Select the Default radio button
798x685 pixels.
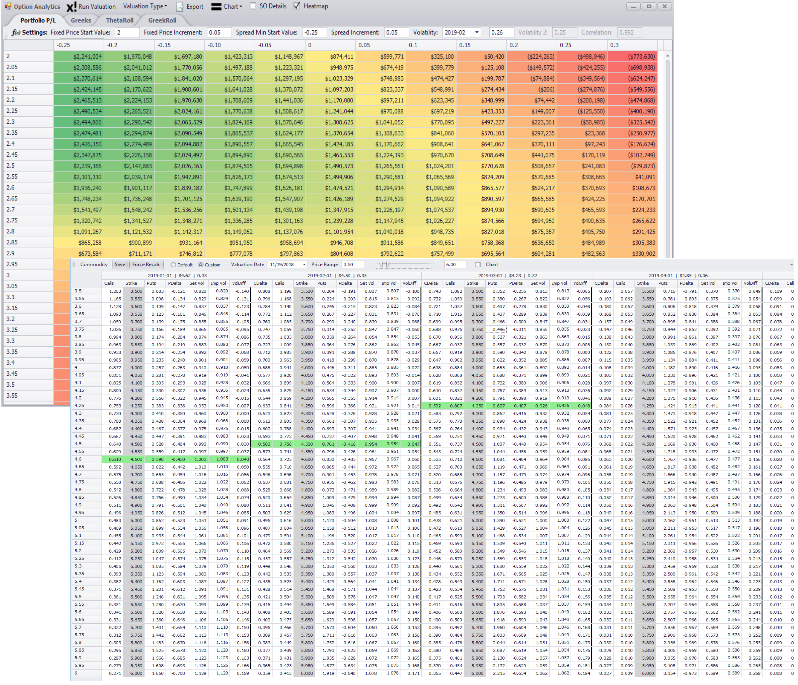click(x=173, y=265)
